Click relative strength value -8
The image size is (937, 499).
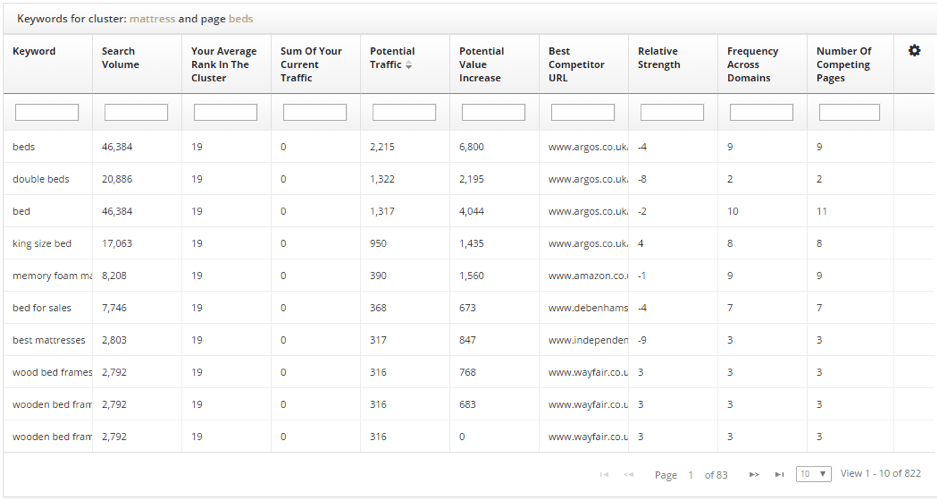(x=642, y=179)
